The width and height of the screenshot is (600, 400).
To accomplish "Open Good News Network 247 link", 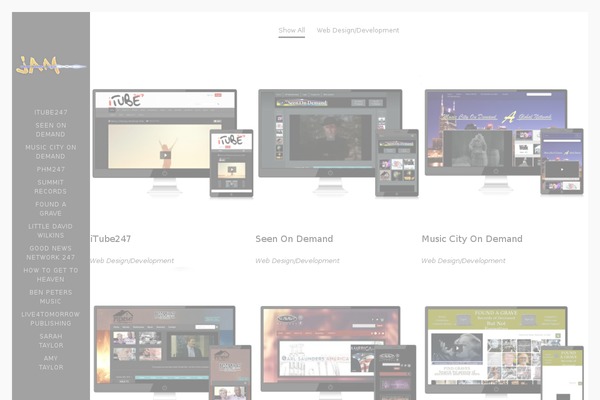I will point(51,253).
